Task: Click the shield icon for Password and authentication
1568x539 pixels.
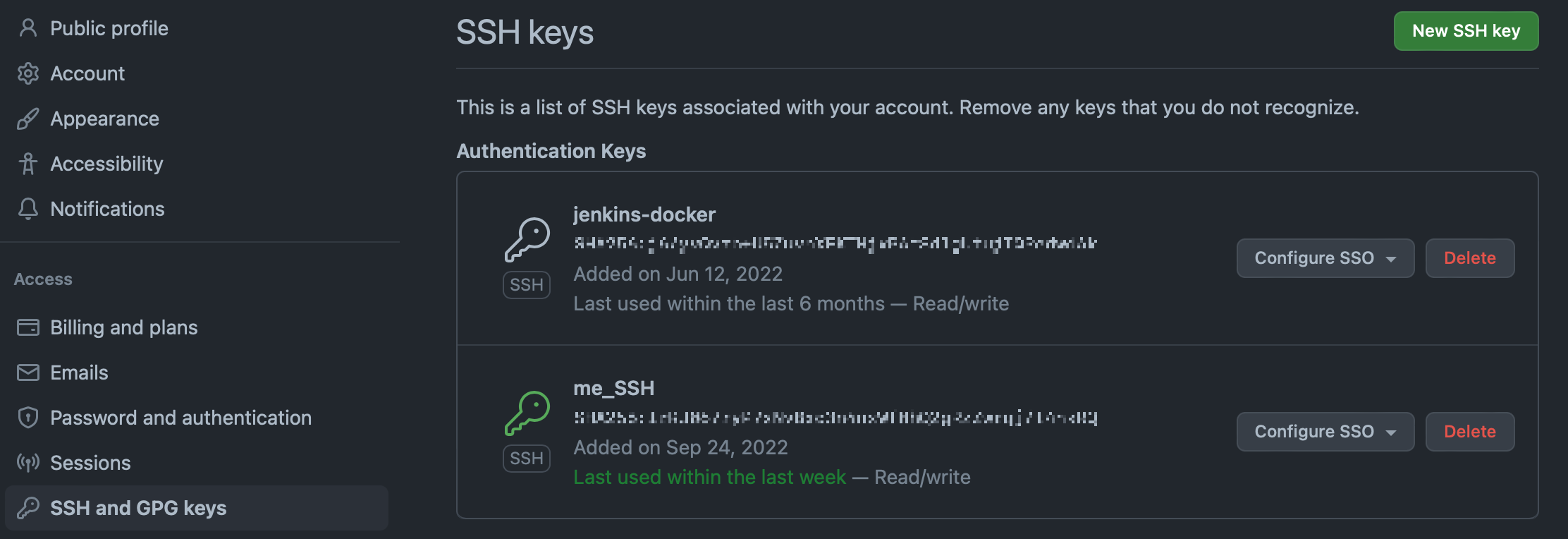Action: [28, 418]
